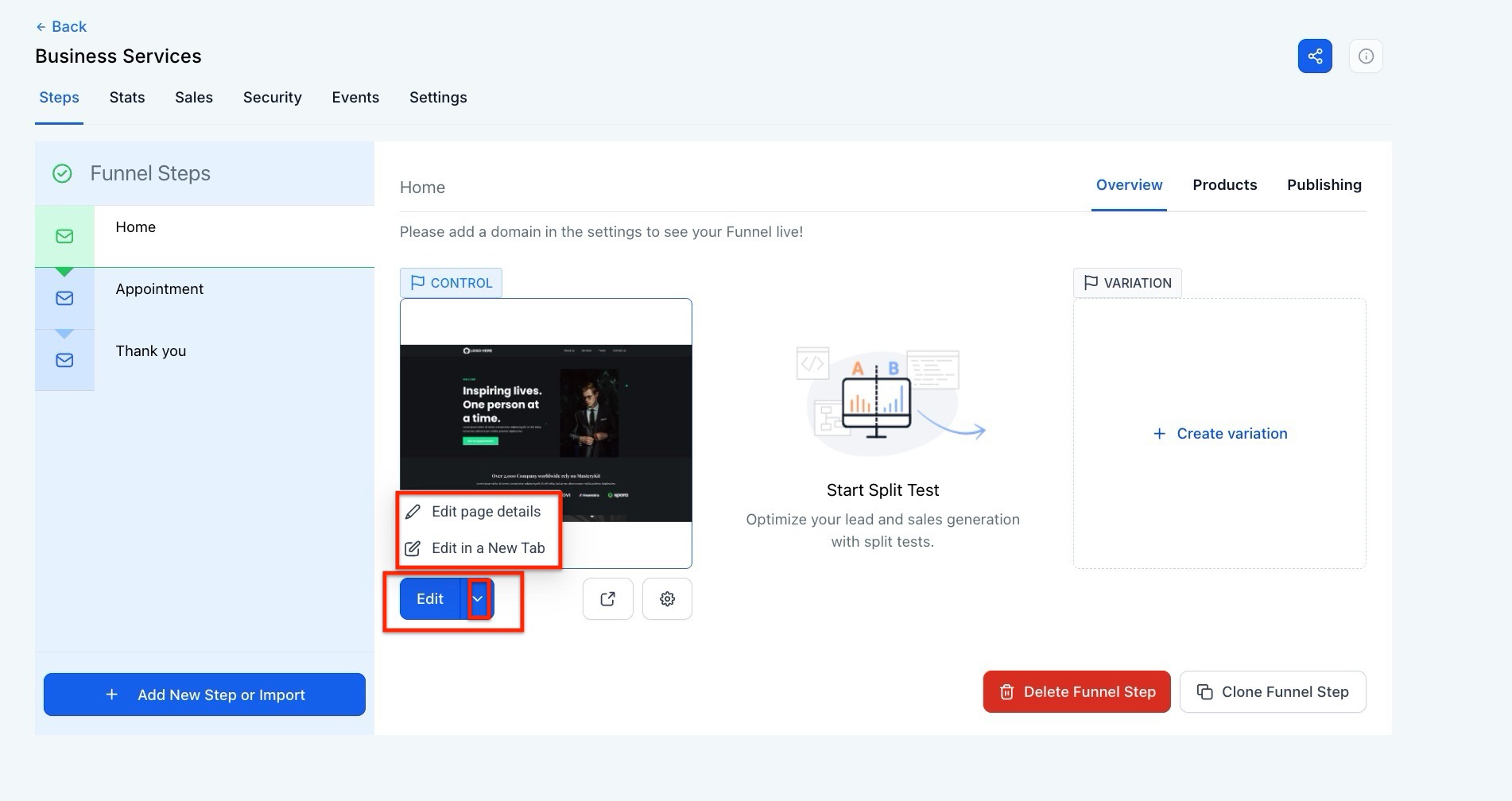
Task: Click the Home step envelope icon
Action: click(64, 237)
